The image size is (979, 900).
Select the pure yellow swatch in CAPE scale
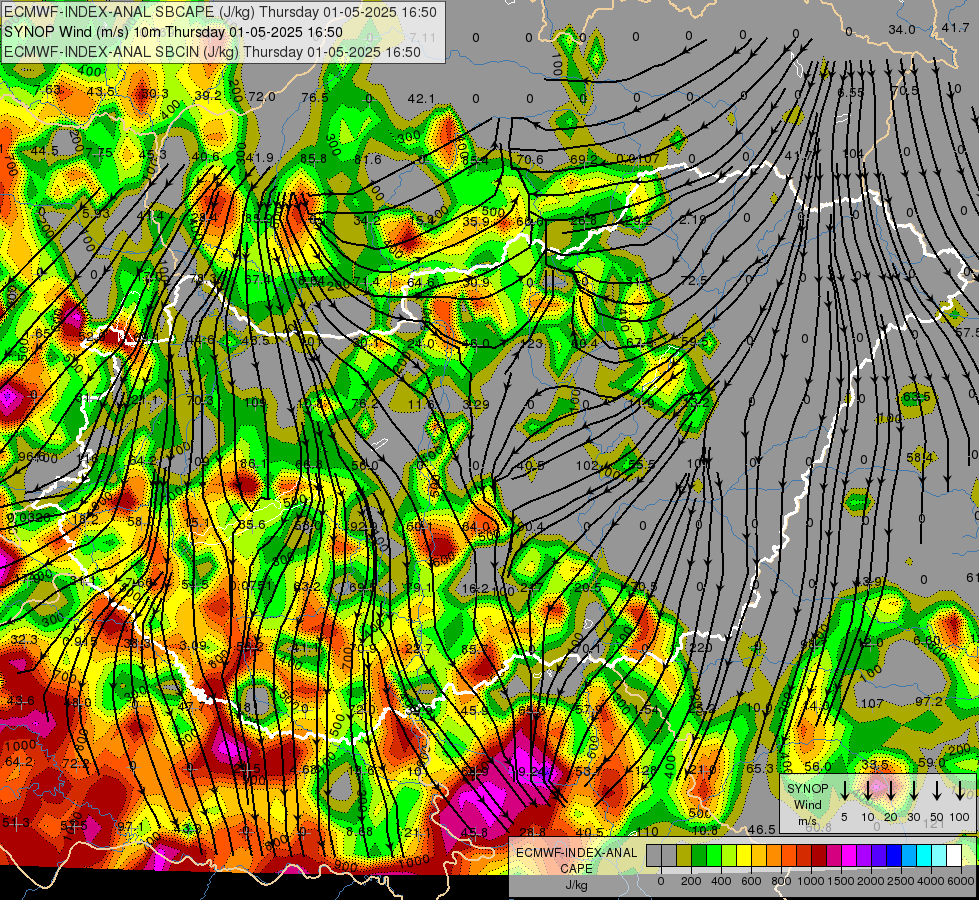(744, 855)
